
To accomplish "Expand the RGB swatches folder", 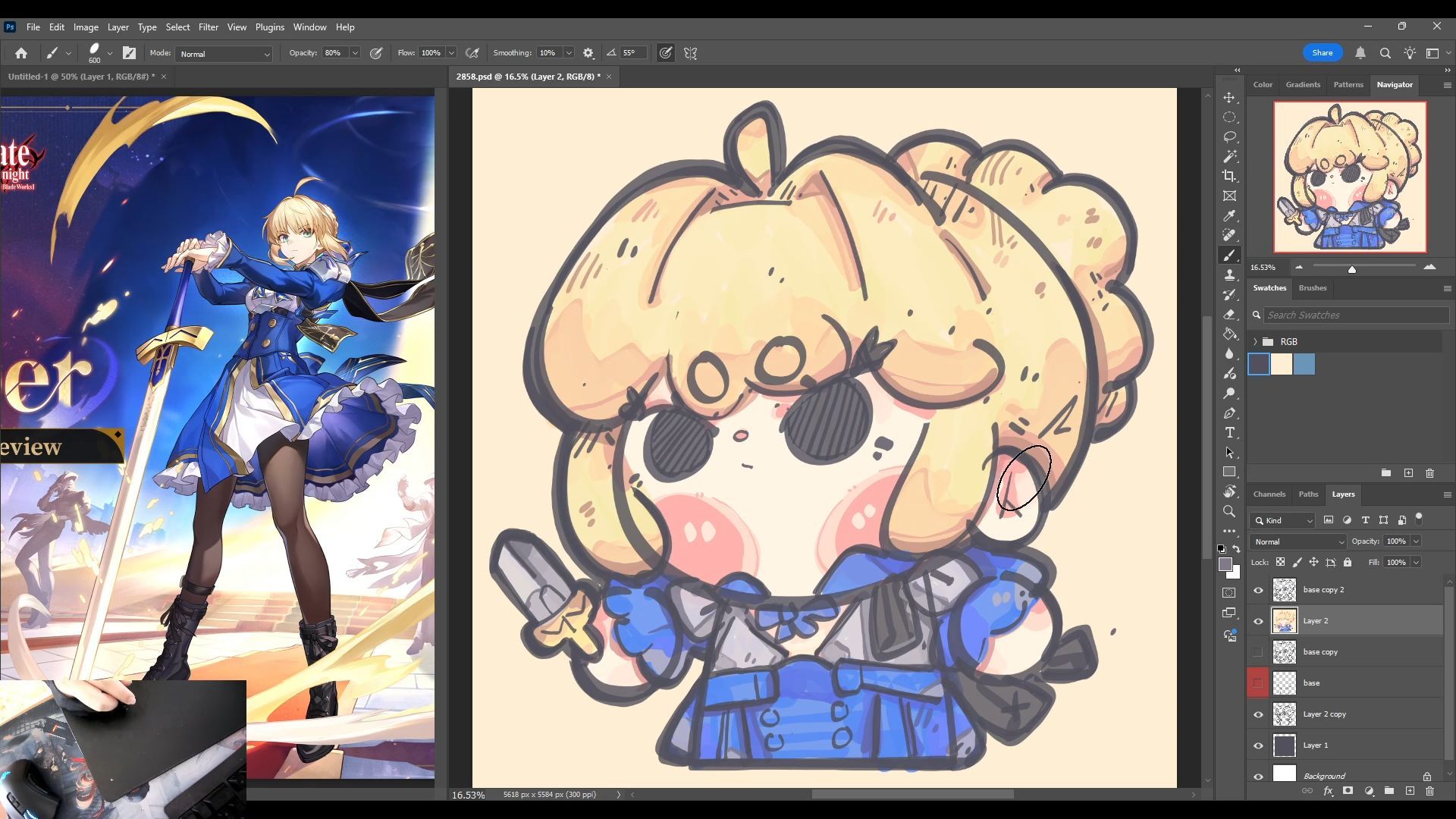I will click(x=1256, y=342).
